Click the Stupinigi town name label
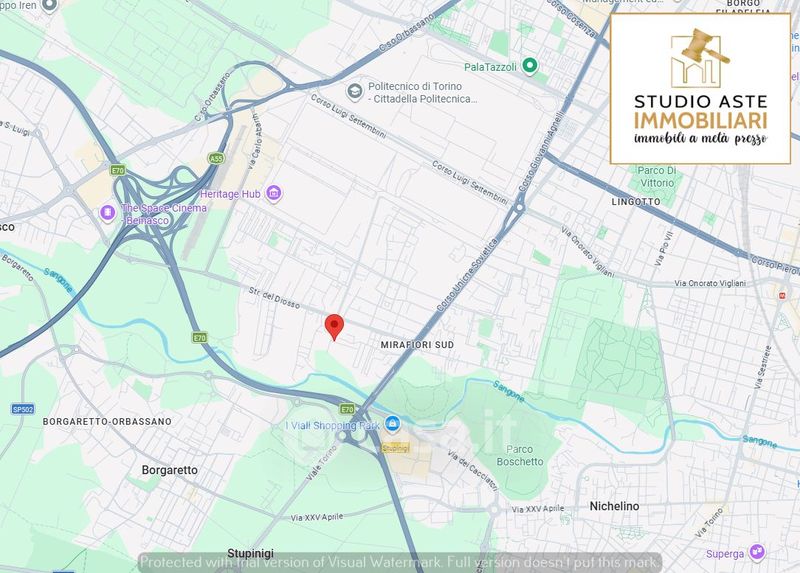 (251, 553)
